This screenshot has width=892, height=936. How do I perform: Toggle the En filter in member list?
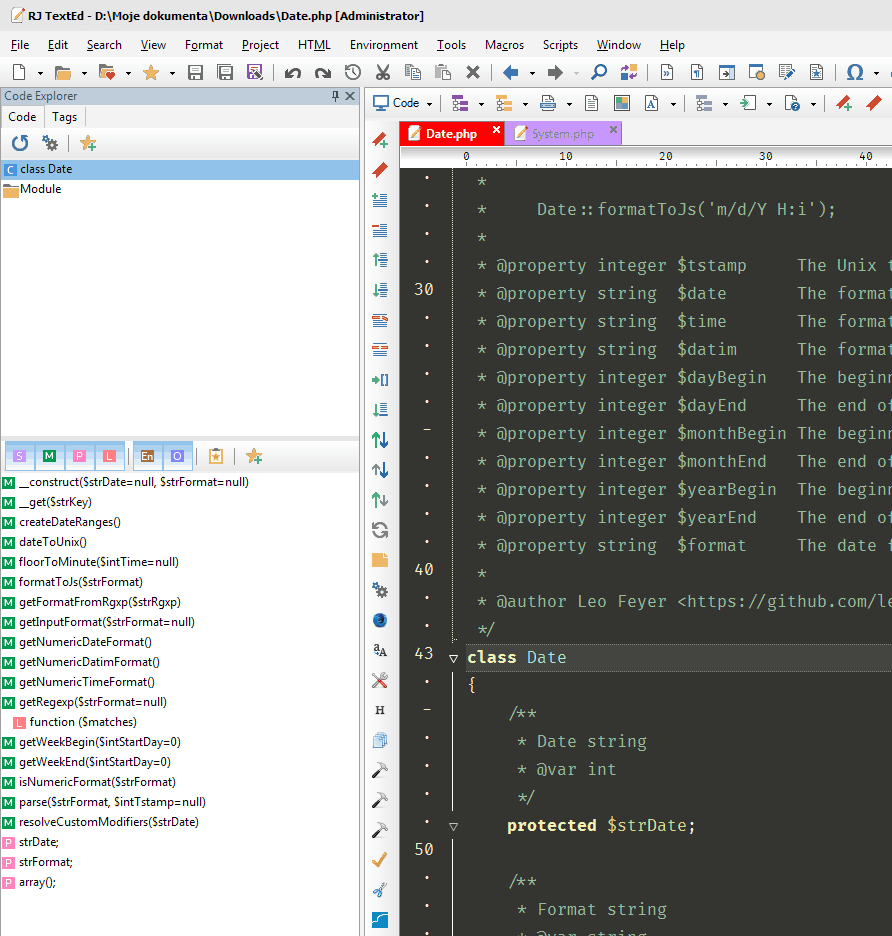146,455
